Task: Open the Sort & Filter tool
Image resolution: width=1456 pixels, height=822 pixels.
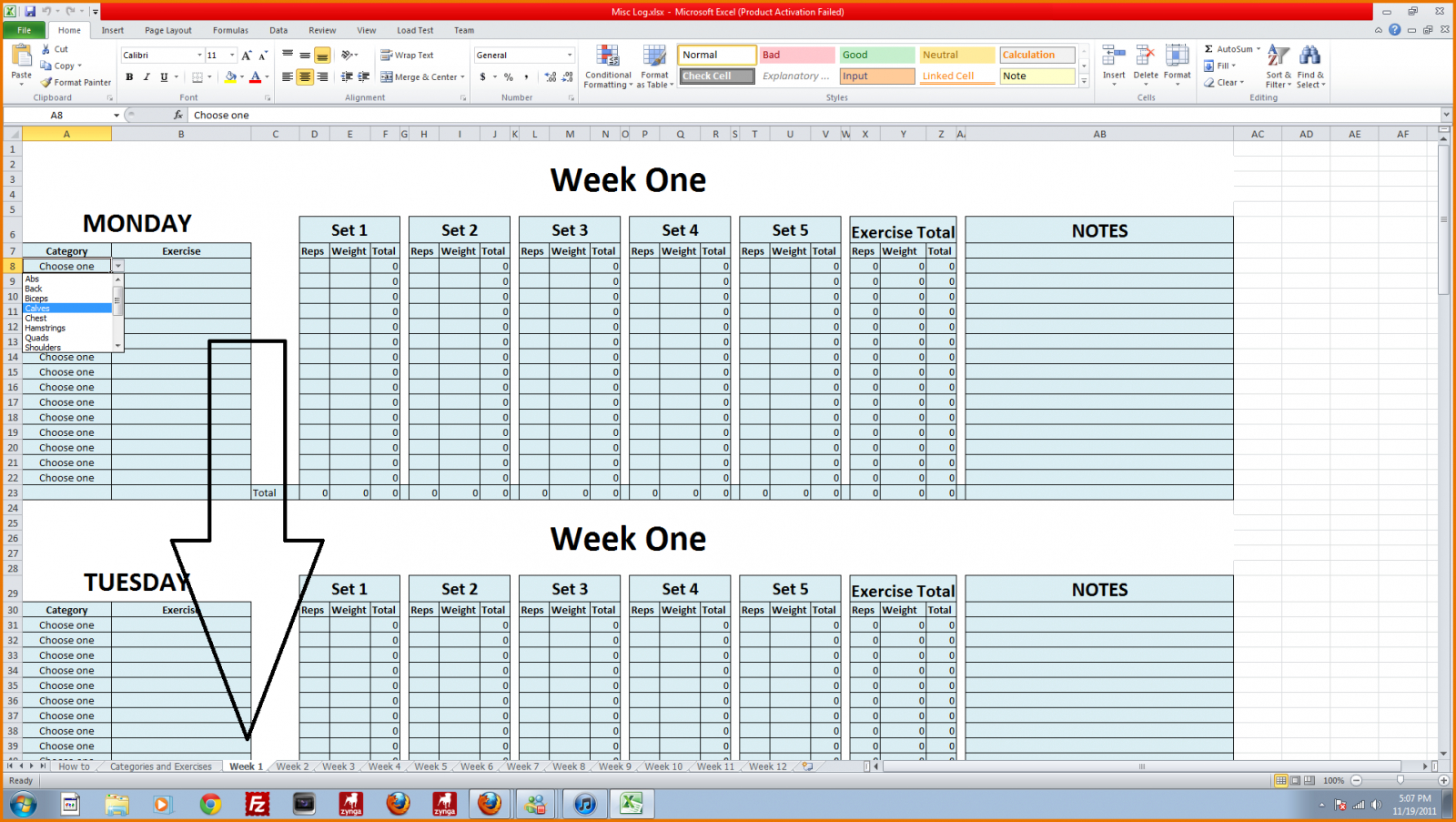Action: tap(1279, 66)
